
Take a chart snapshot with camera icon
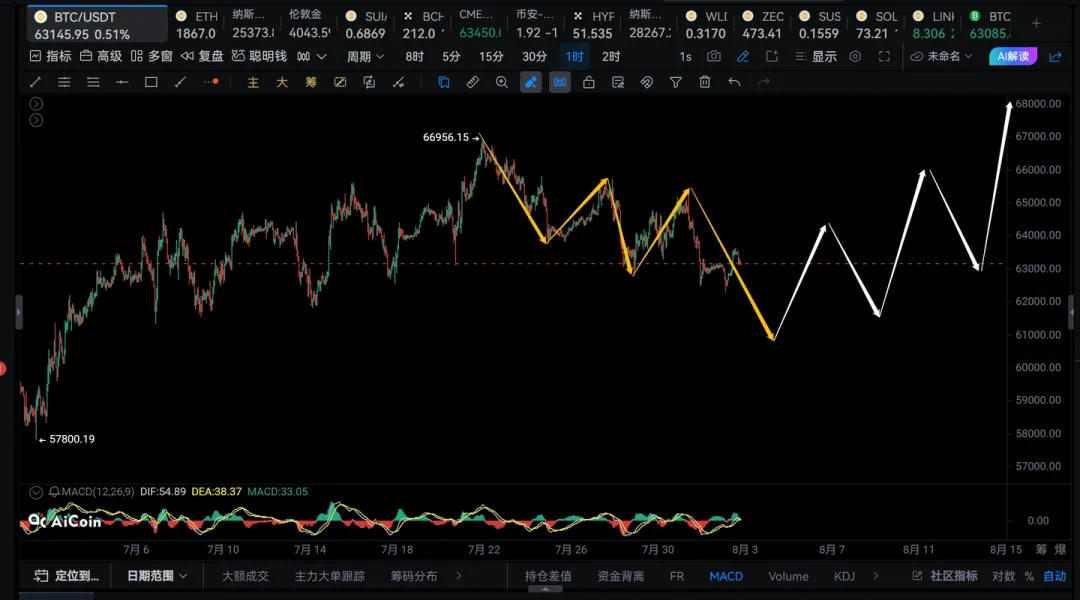(714, 56)
